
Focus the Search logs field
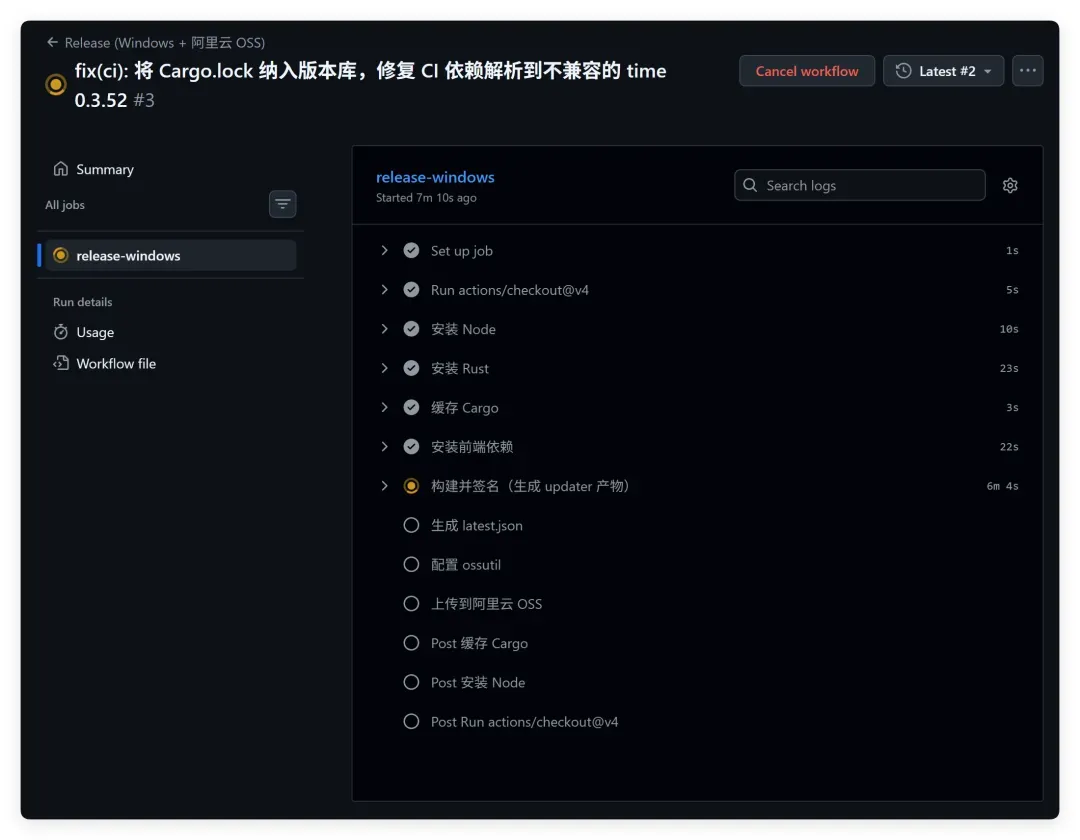[859, 185]
